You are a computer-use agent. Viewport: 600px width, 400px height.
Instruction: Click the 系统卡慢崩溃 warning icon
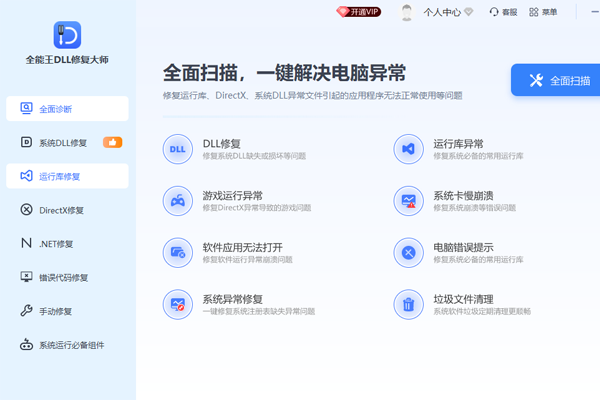click(408, 201)
